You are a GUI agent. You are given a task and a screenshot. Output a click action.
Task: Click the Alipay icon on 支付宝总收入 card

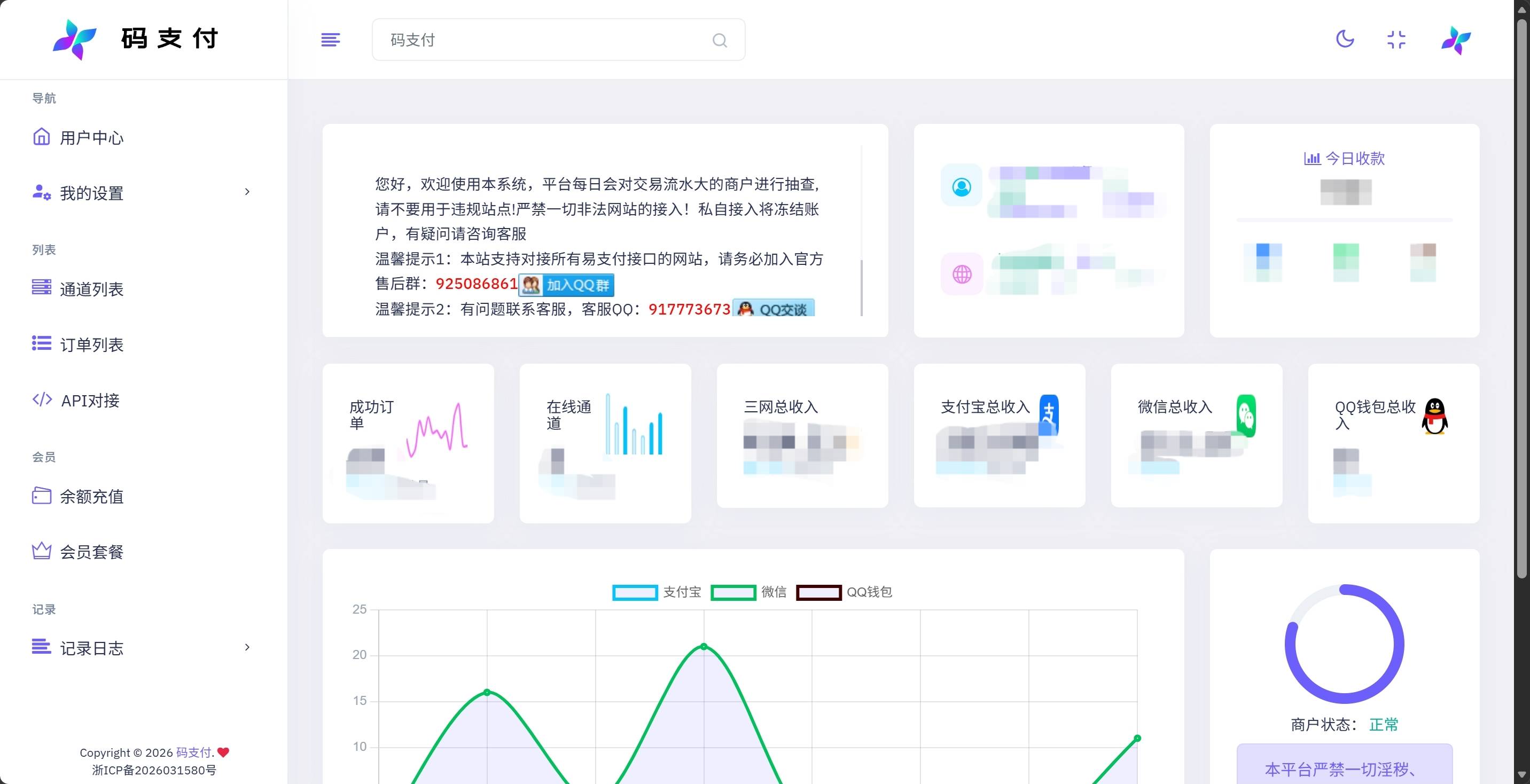[x=1049, y=414]
